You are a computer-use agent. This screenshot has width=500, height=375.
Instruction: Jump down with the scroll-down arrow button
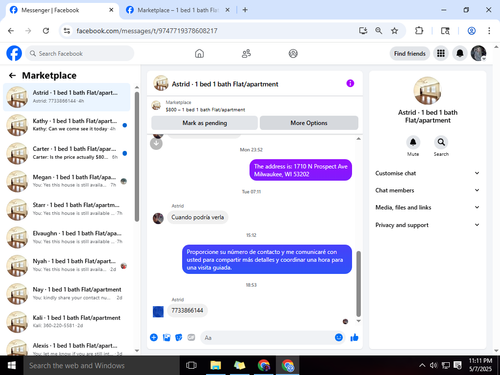156,144
